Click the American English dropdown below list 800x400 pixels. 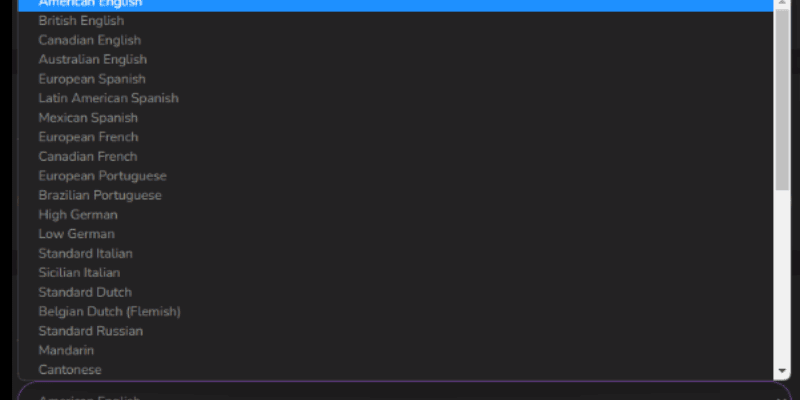pyautogui.click(x=404, y=391)
